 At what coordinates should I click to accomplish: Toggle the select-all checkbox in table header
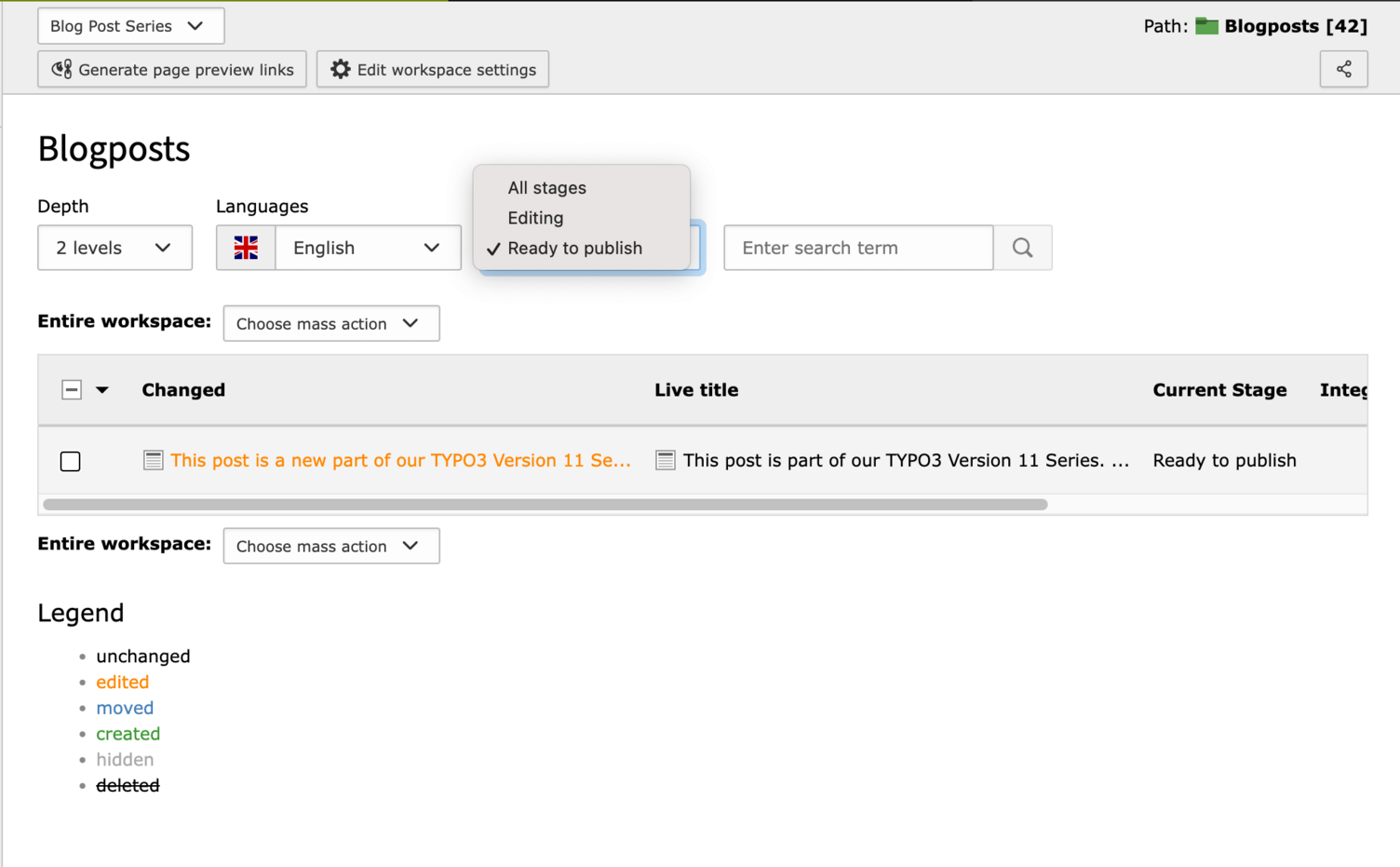(72, 389)
